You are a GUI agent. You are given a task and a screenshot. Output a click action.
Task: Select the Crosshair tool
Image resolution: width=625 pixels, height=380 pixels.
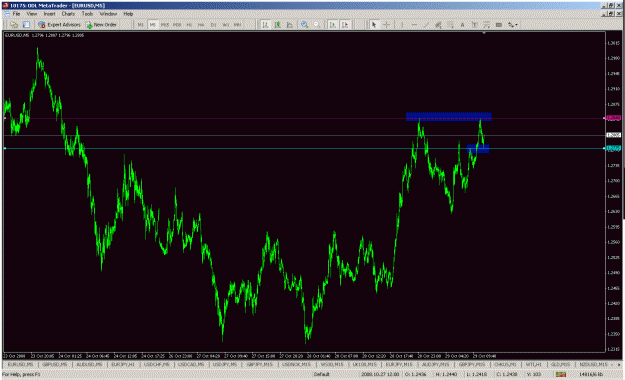[x=386, y=25]
